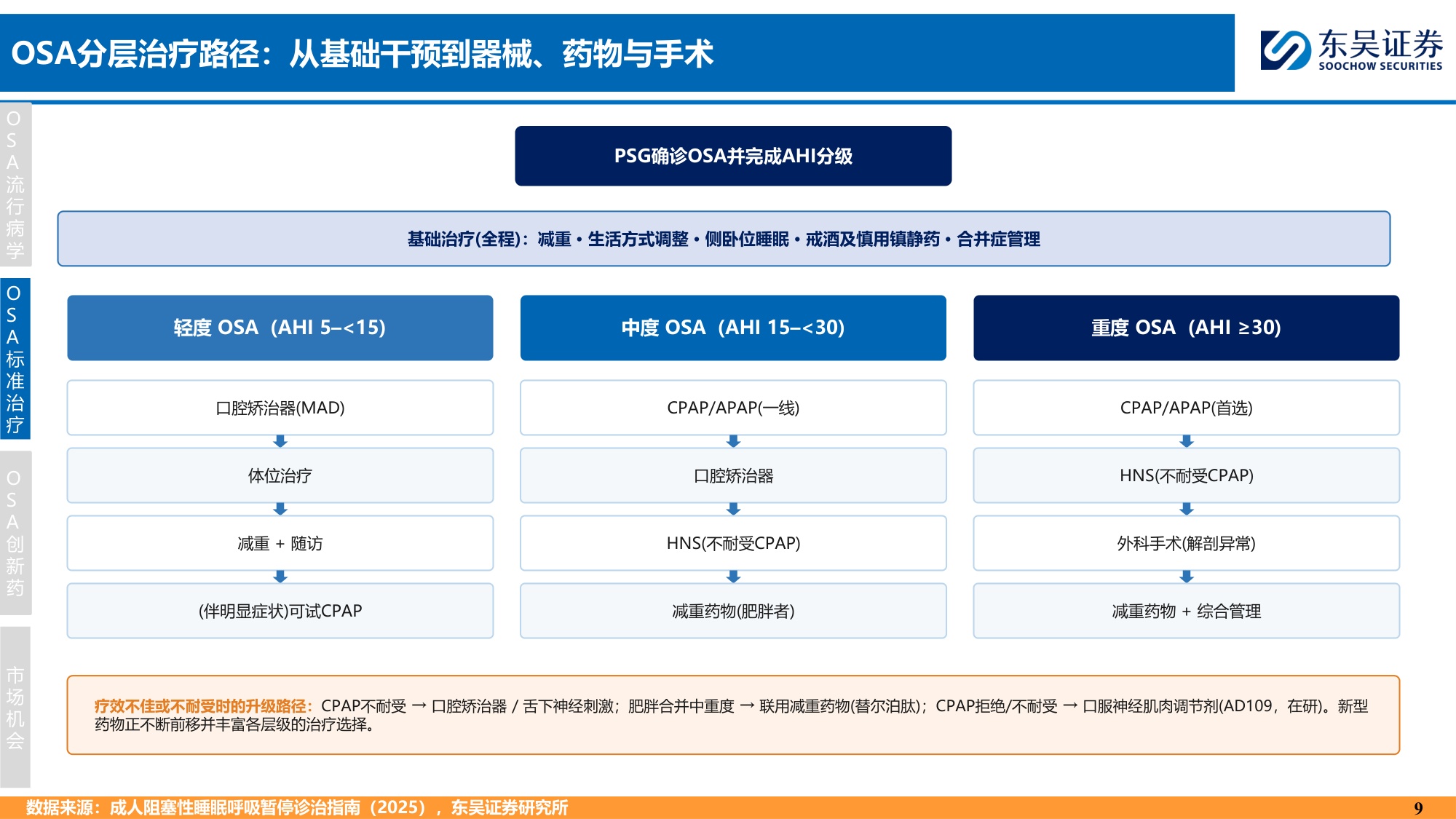Select the 基础治疗(全程) banner
Viewport: 1456px width, 819px height.
(x=724, y=239)
